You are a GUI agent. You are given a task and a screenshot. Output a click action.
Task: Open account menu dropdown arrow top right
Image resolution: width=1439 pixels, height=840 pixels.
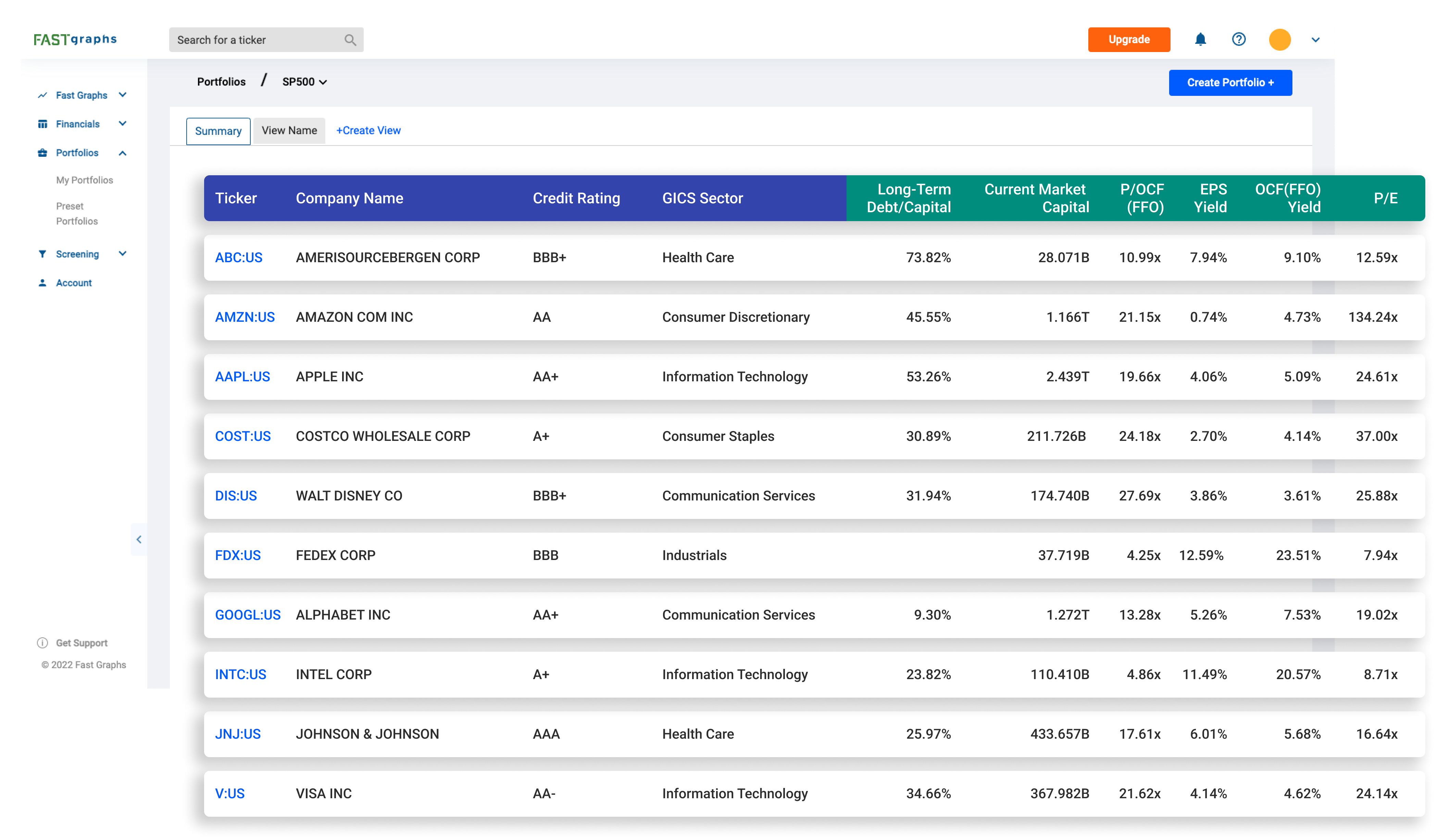pyautogui.click(x=1316, y=40)
